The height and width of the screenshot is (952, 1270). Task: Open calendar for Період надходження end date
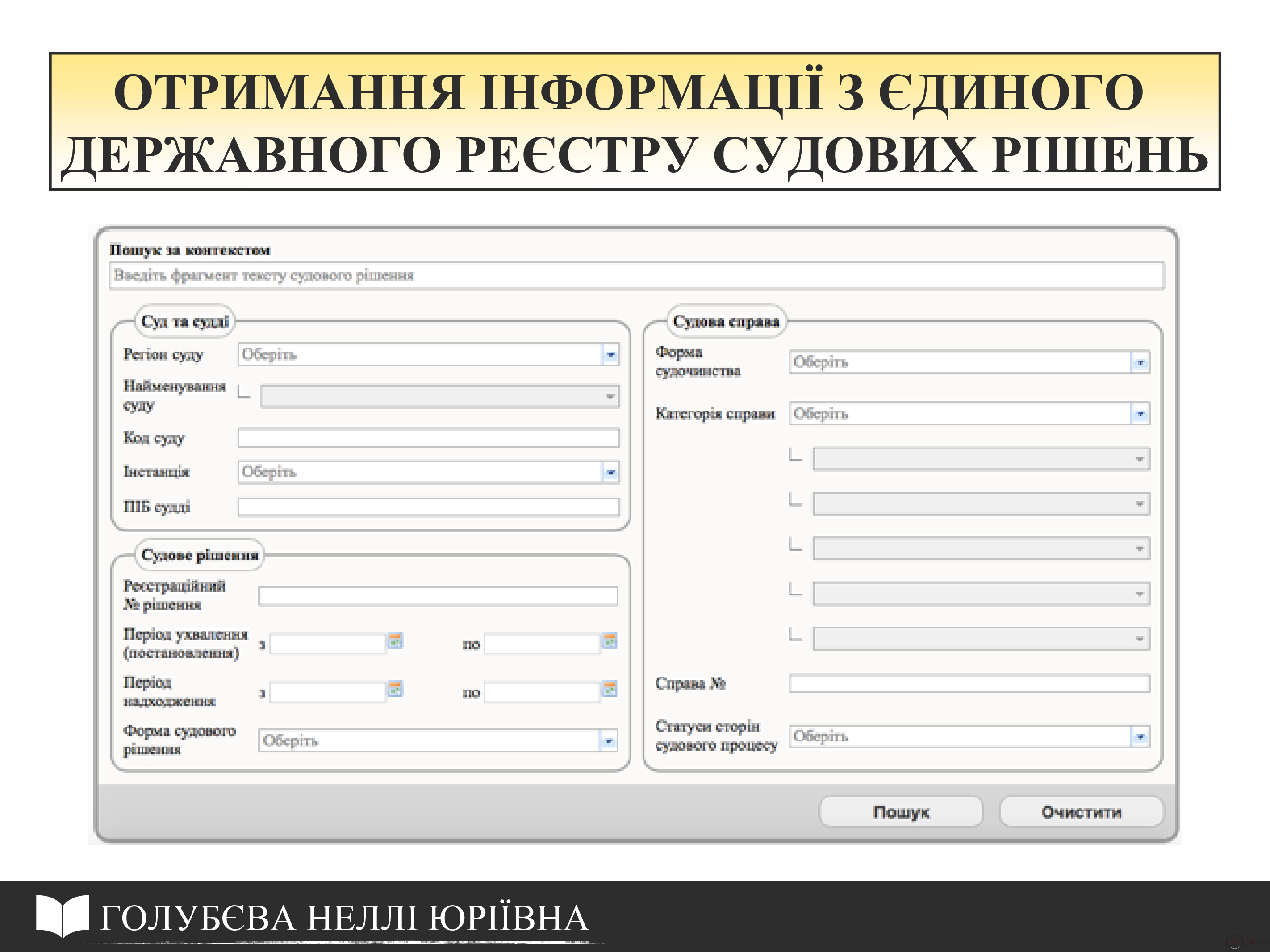[609, 689]
